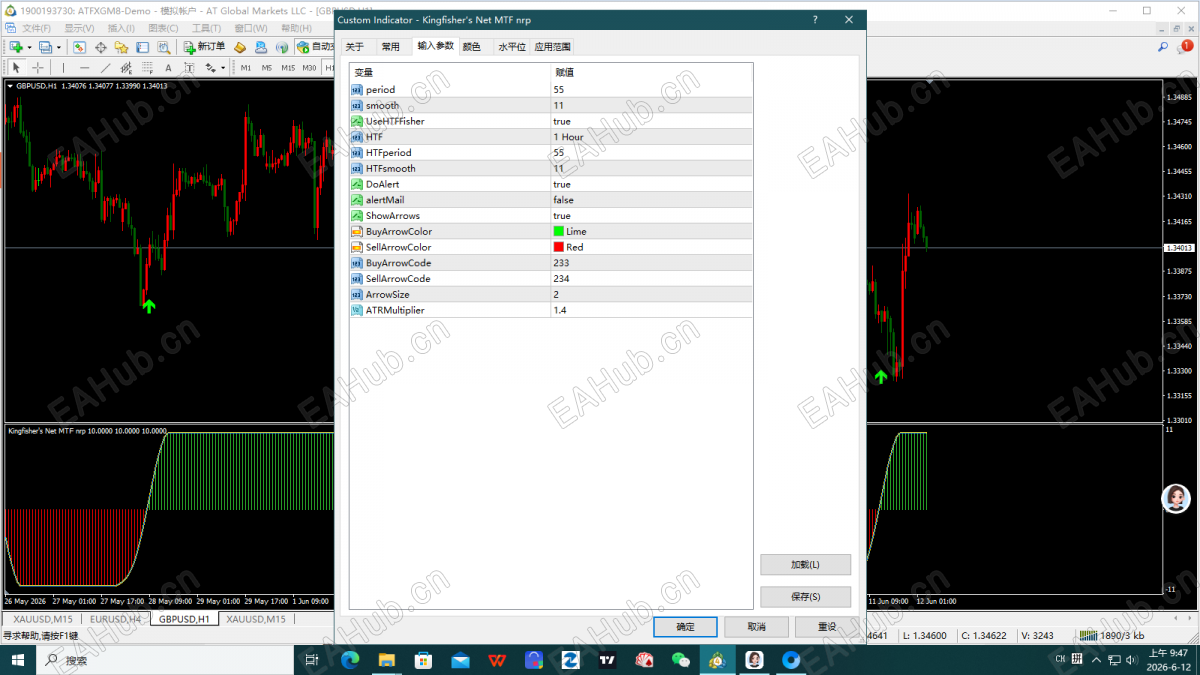This screenshot has height=675, width=1200.
Task: Open the Windows Start menu
Action: [x=18, y=660]
